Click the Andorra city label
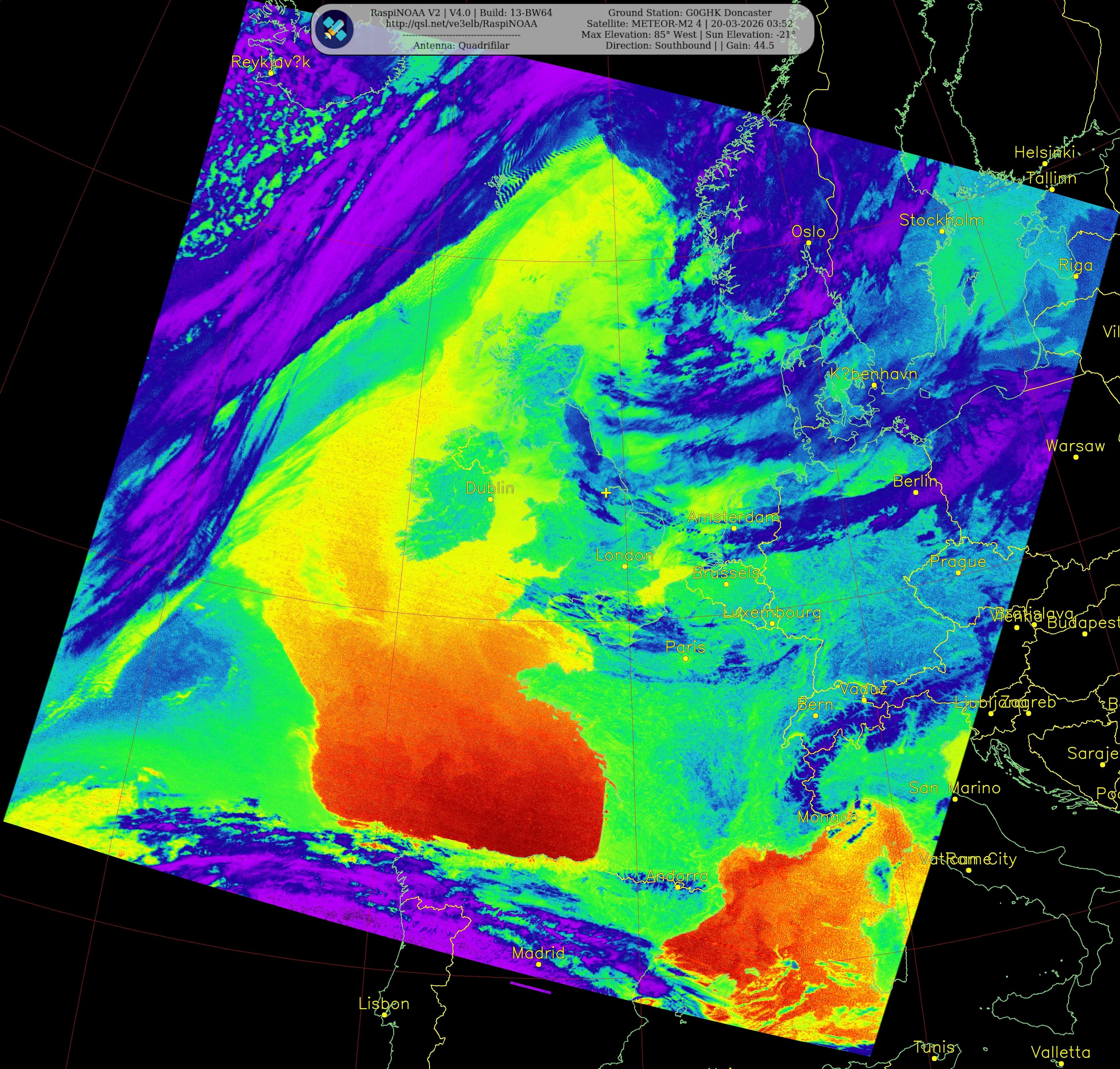The width and height of the screenshot is (1120, 1069). click(677, 876)
